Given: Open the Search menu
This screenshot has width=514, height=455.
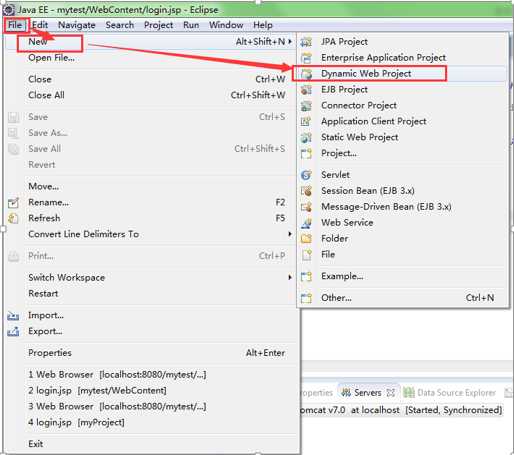Looking at the screenshot, I should pos(120,25).
